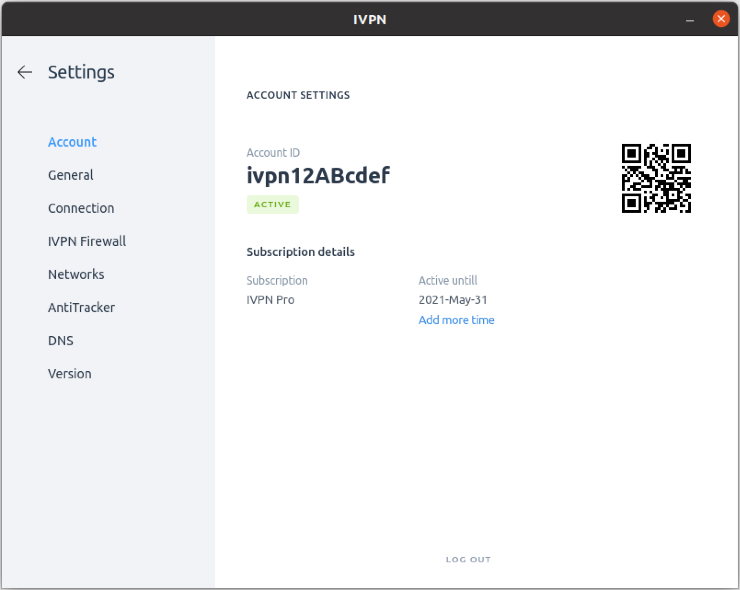The image size is (740, 590).
Task: Select the account ID ivpn12ABcdef
Action: [x=318, y=175]
